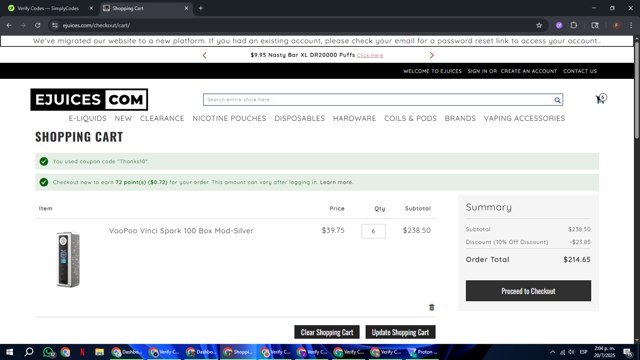
Task: Close the Verify Codes SimplyCodes tab
Action: pos(91,8)
